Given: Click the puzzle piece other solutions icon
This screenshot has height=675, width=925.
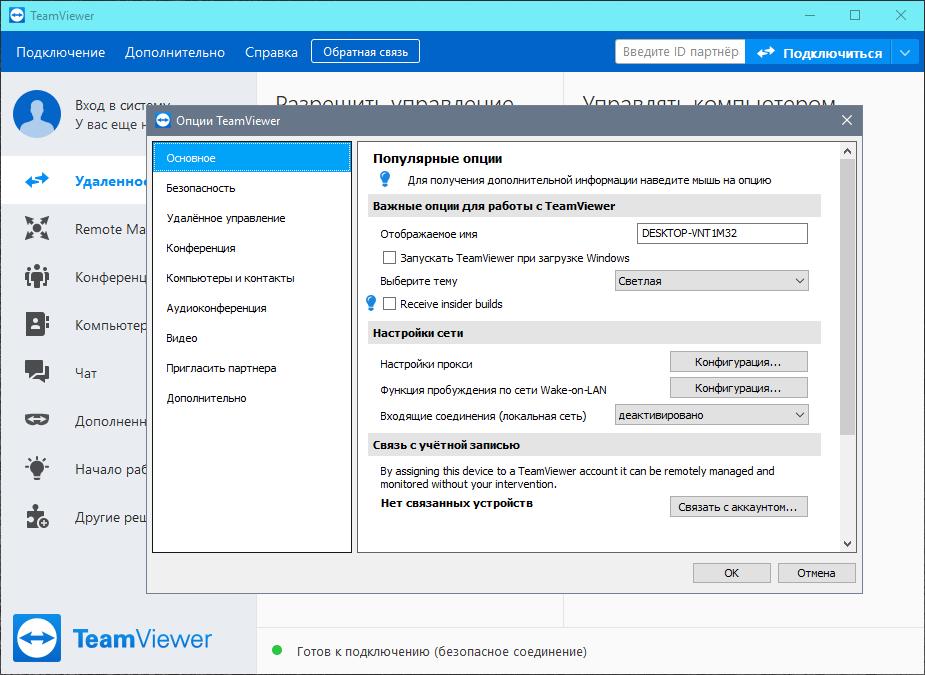Looking at the screenshot, I should coord(37,517).
